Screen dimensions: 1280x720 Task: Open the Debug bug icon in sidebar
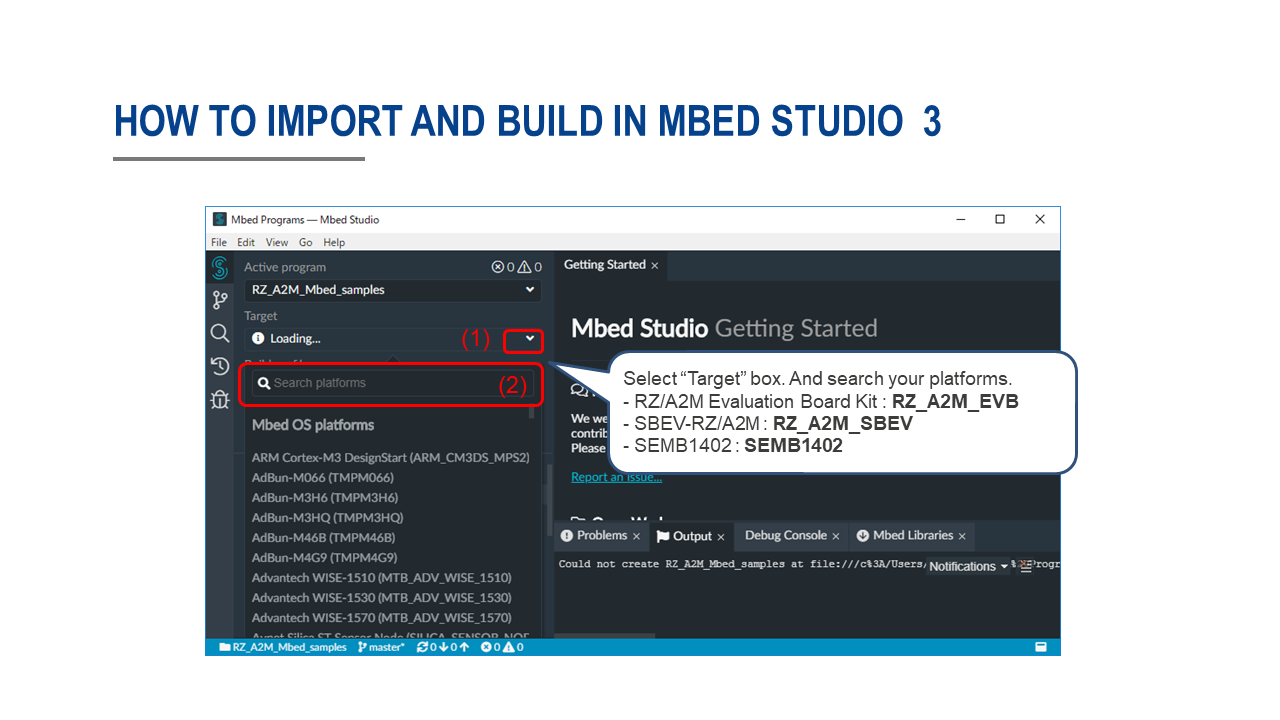220,400
